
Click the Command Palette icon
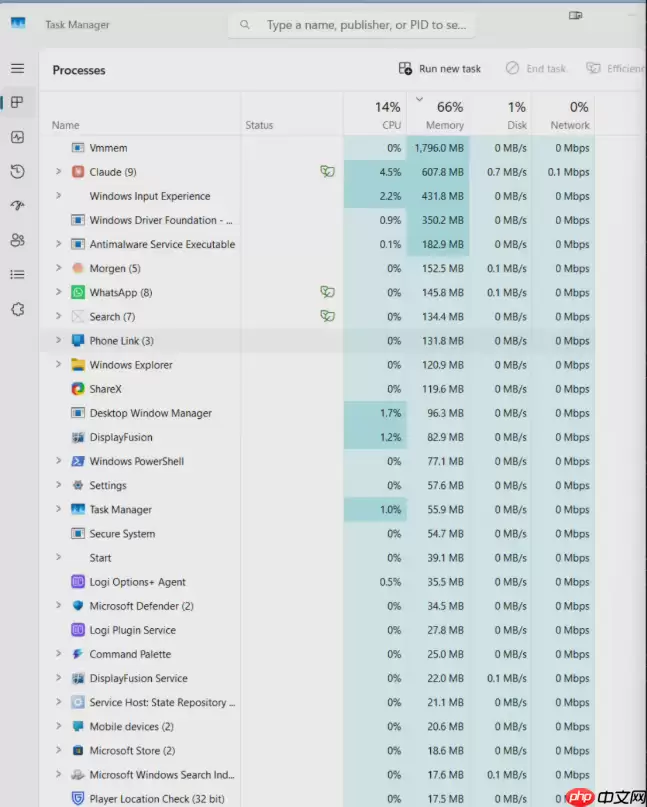(78, 654)
